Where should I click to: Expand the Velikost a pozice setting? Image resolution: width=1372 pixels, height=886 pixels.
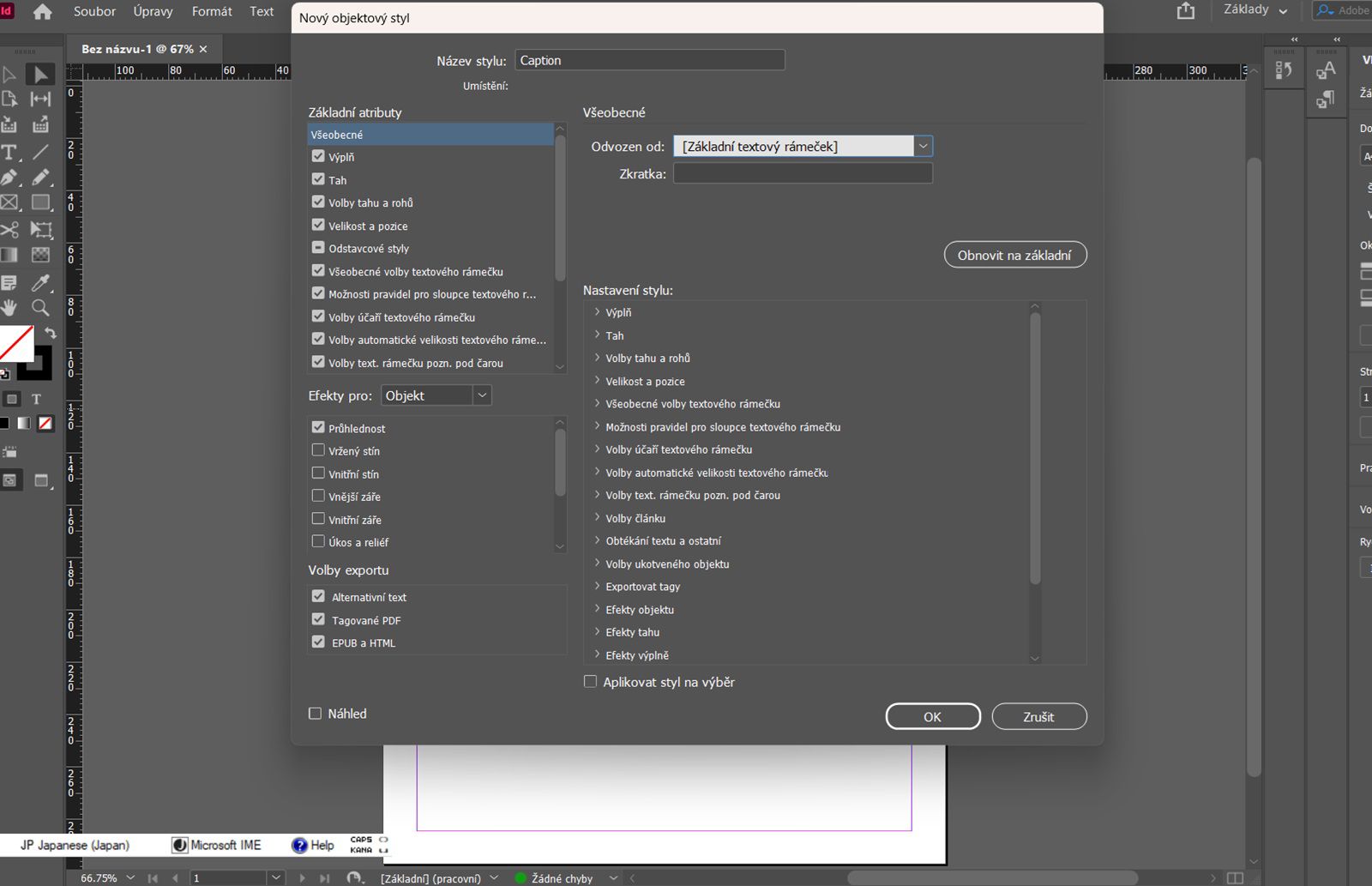pos(597,381)
